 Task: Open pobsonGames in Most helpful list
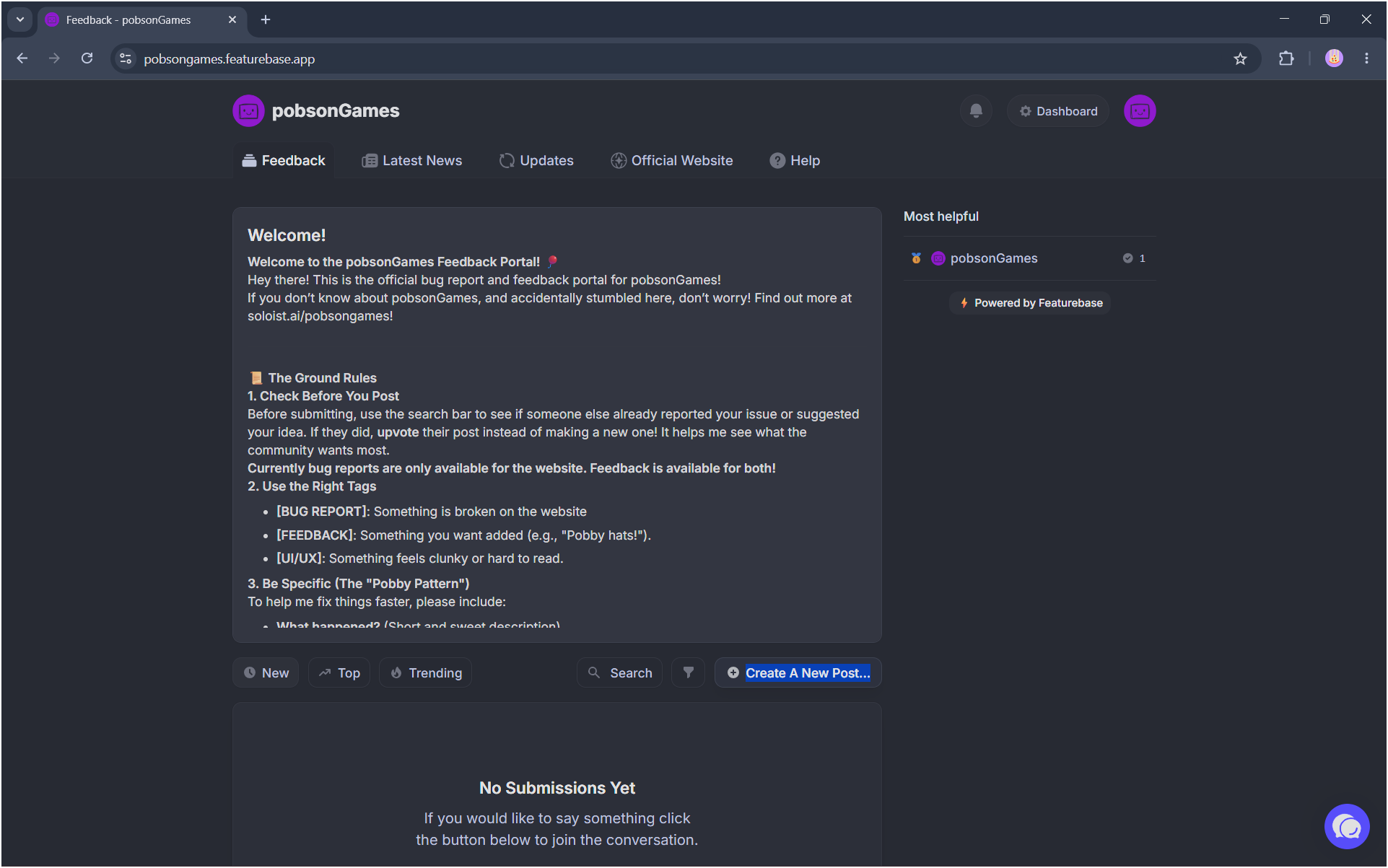coord(994,258)
